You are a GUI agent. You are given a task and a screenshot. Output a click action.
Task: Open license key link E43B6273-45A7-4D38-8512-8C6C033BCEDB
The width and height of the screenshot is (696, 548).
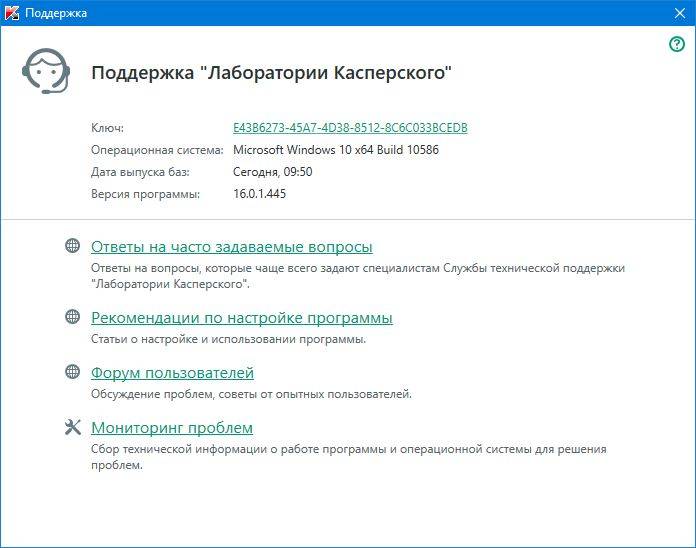(350, 128)
